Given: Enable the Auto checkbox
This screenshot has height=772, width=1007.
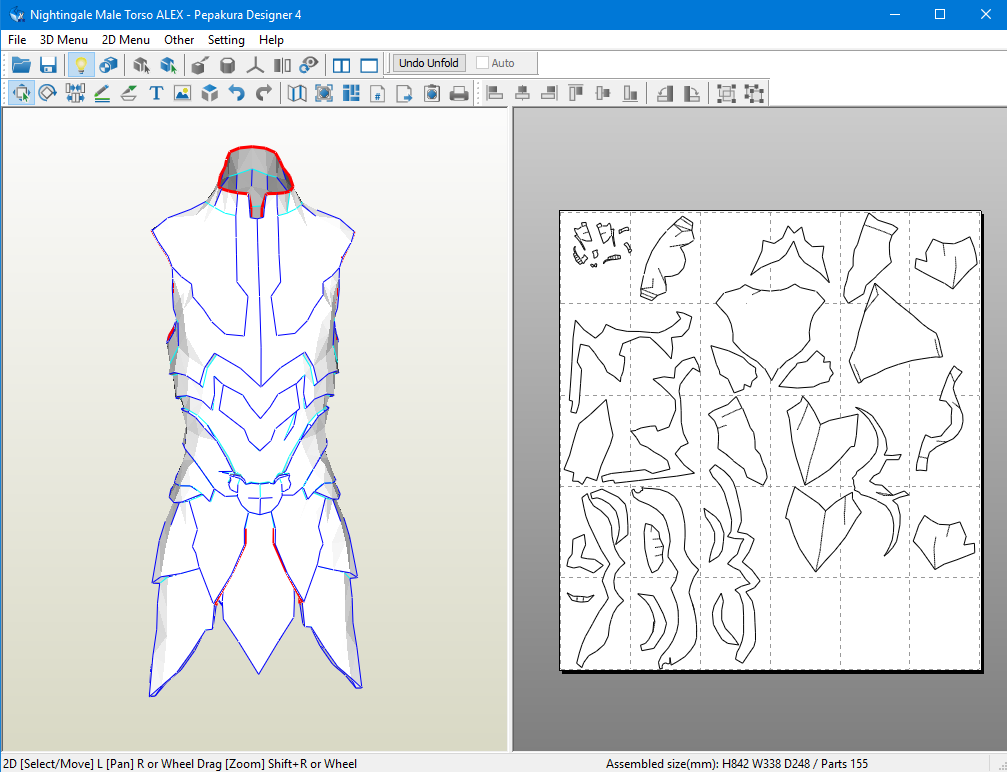Looking at the screenshot, I should 484,63.
